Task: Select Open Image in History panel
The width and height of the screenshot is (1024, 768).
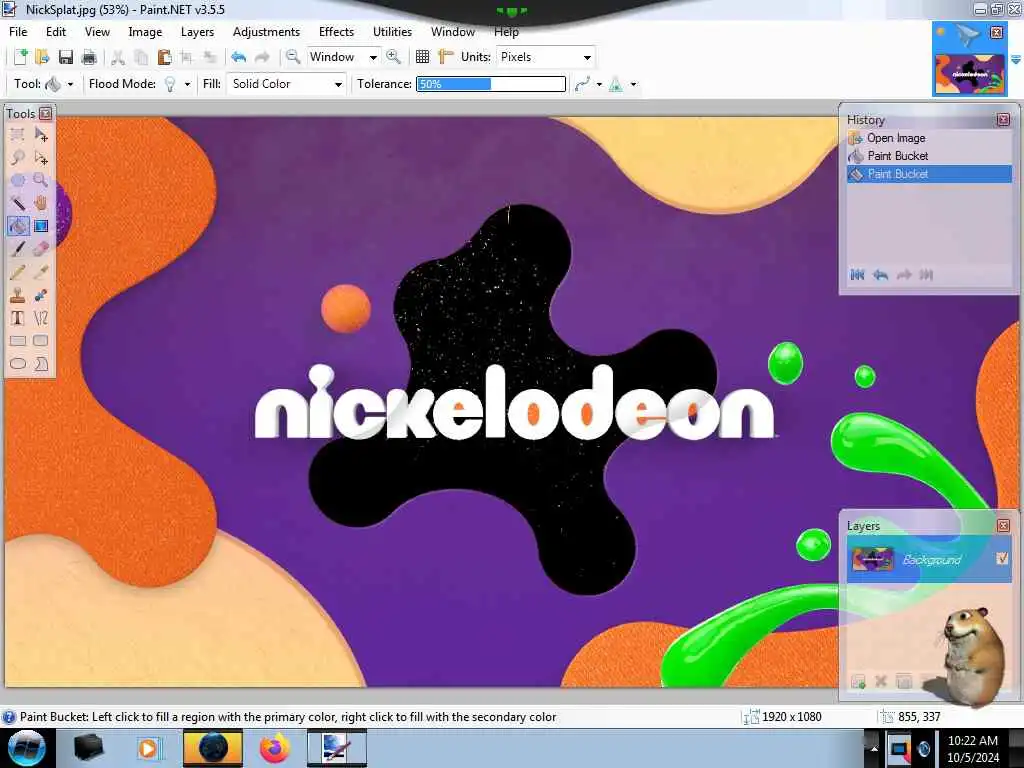Action: pos(929,138)
